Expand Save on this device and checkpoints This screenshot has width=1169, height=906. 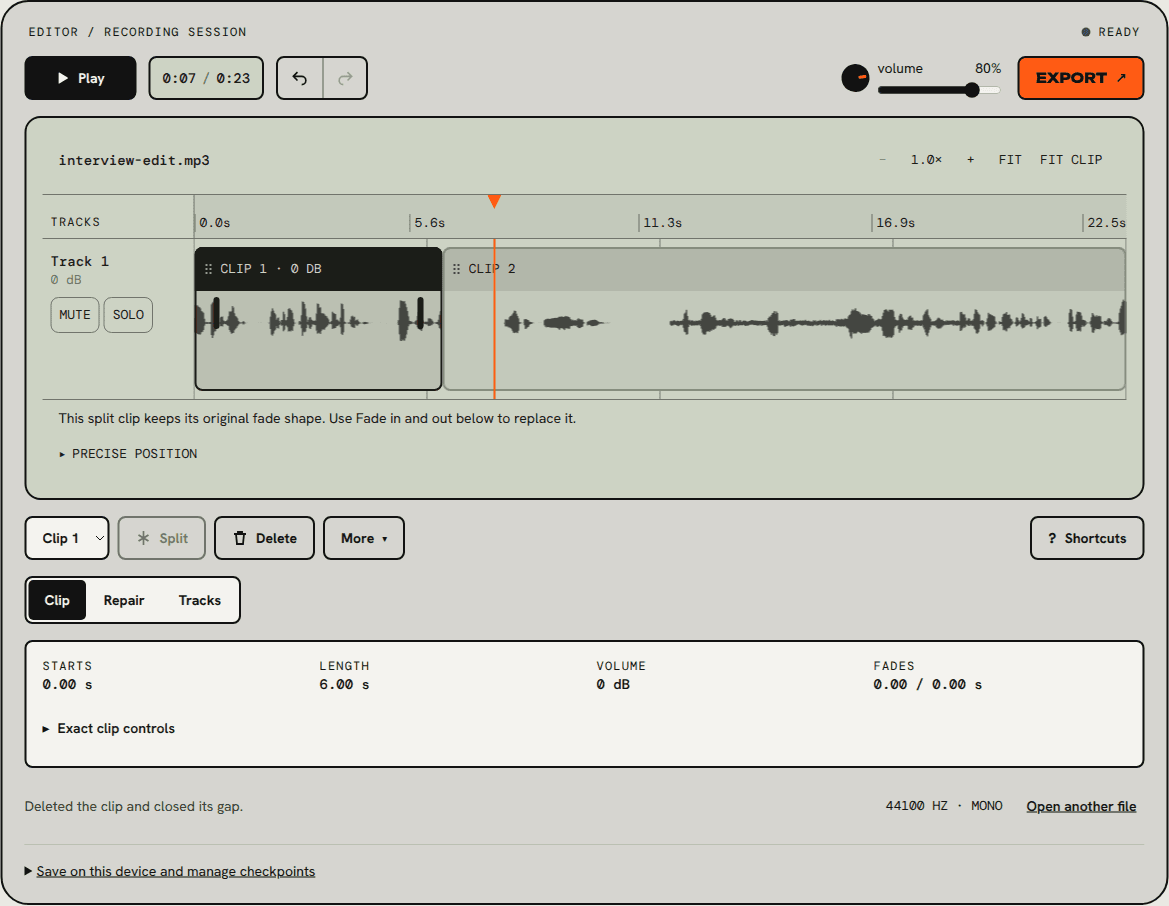click(x=170, y=871)
